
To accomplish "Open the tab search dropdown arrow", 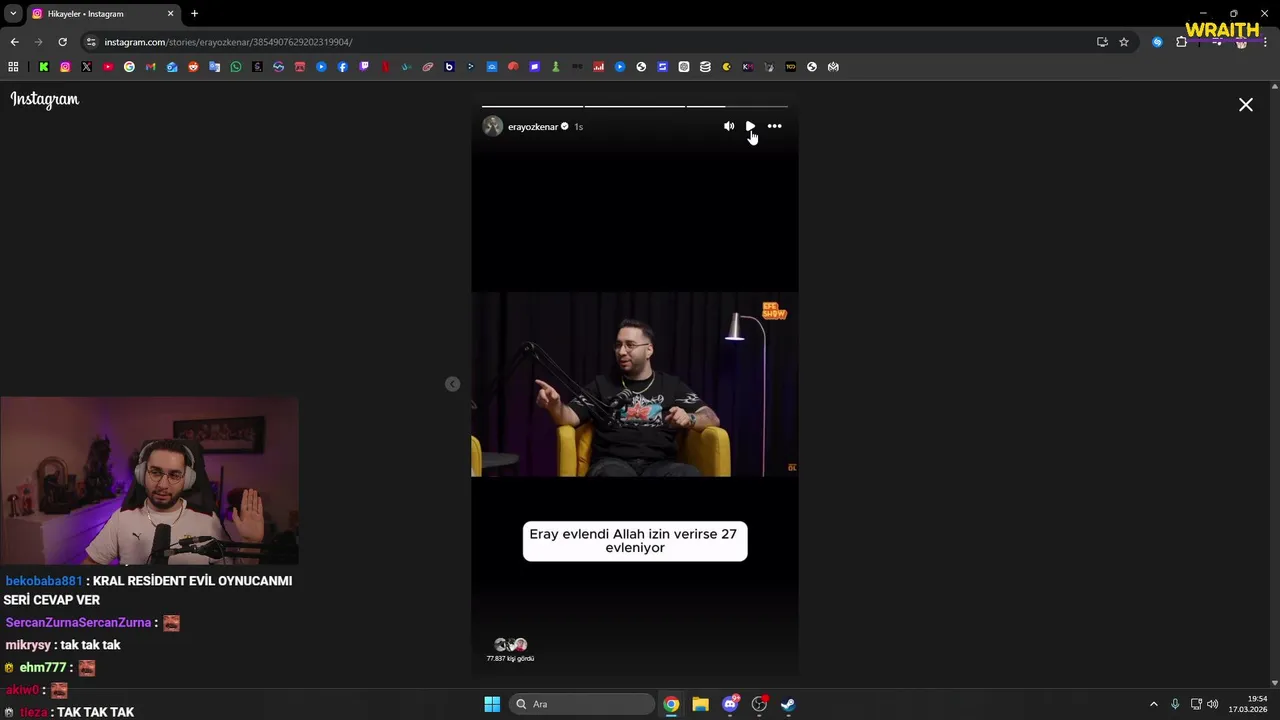I will pyautogui.click(x=13, y=14).
